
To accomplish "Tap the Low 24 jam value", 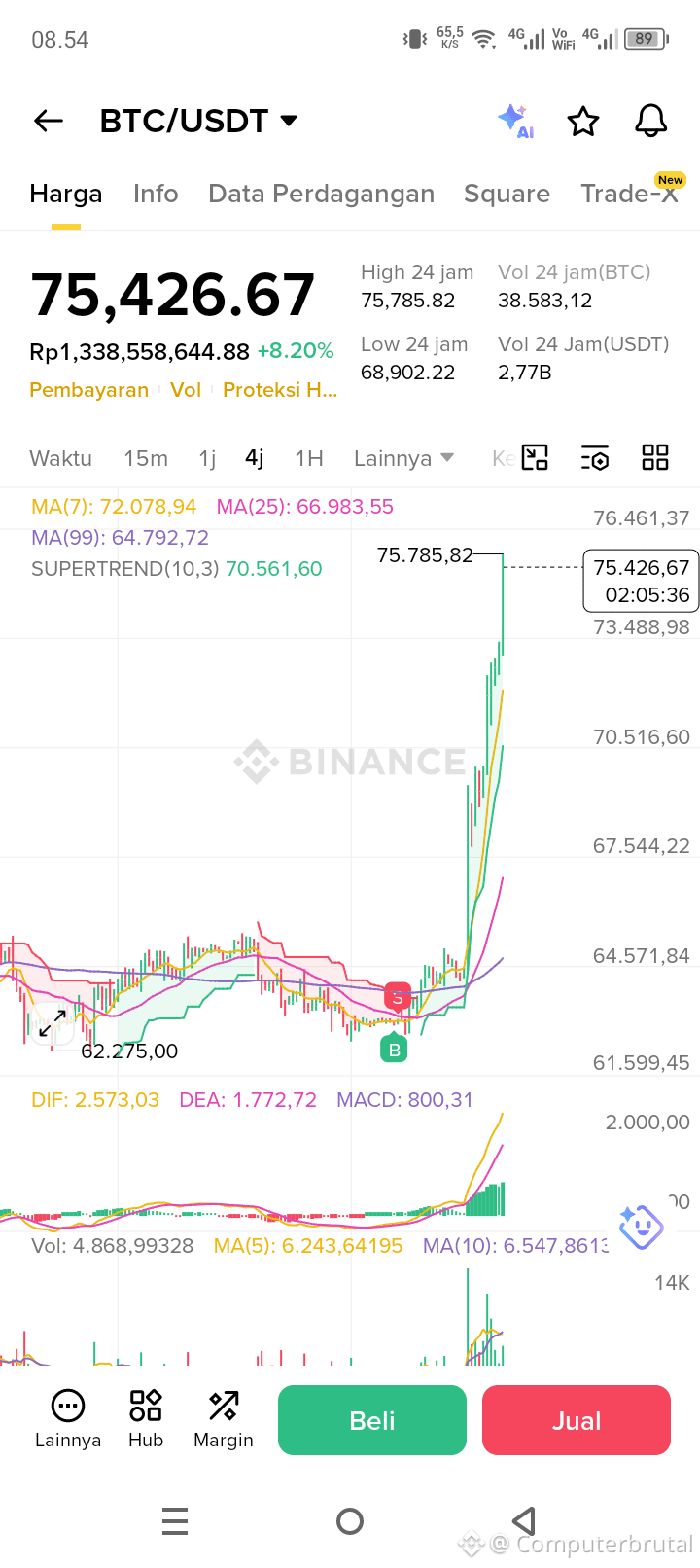I will pyautogui.click(x=408, y=373).
